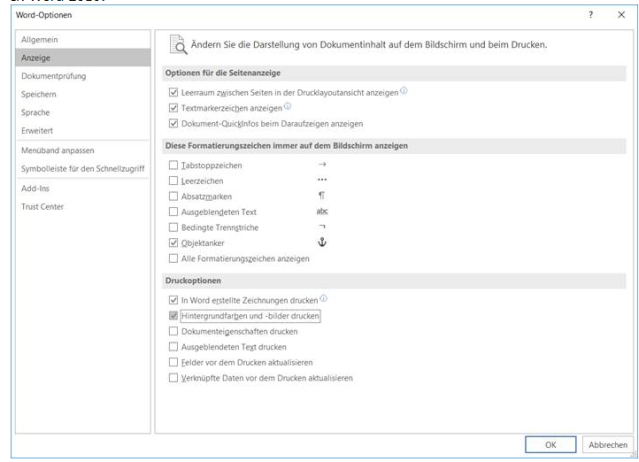The image size is (639, 462).
Task: Check Felder vor dem Drucken aktualisieren
Action: pos(175,362)
